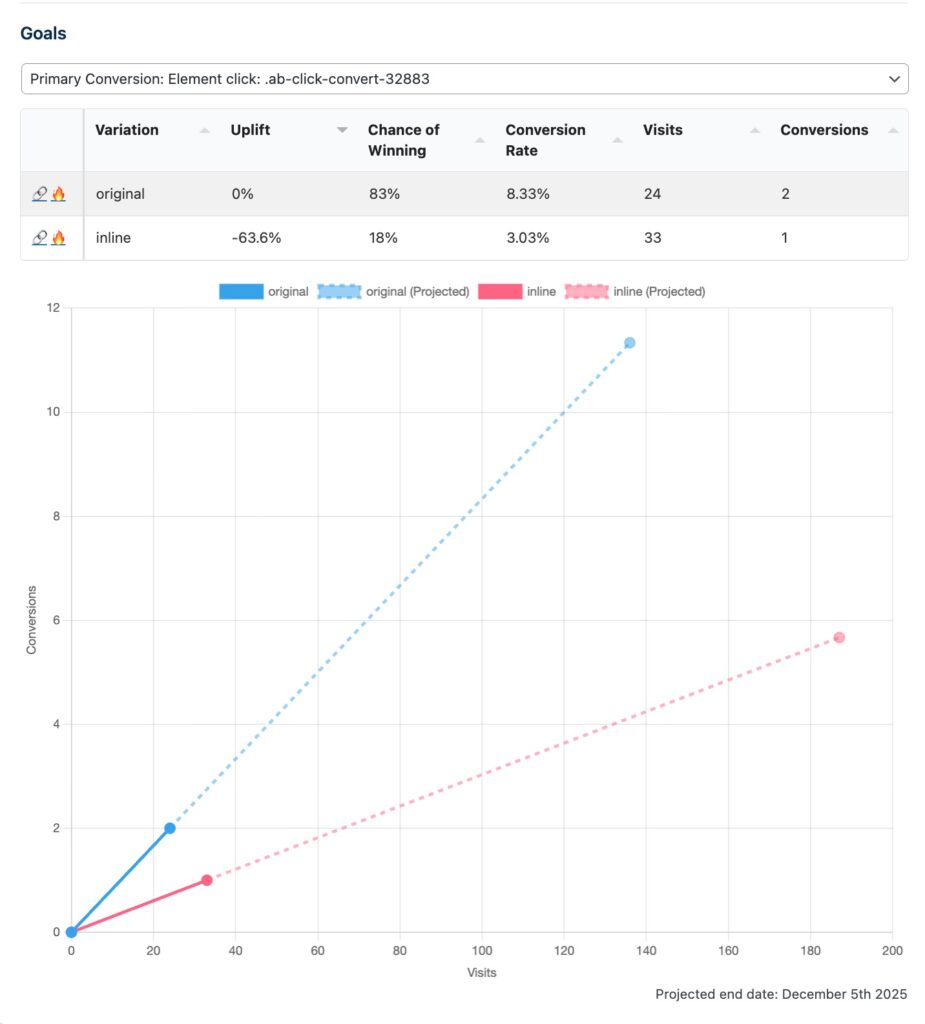Open the Primary Conversion goal dropdown
This screenshot has height=1024, width=925.
click(464, 78)
